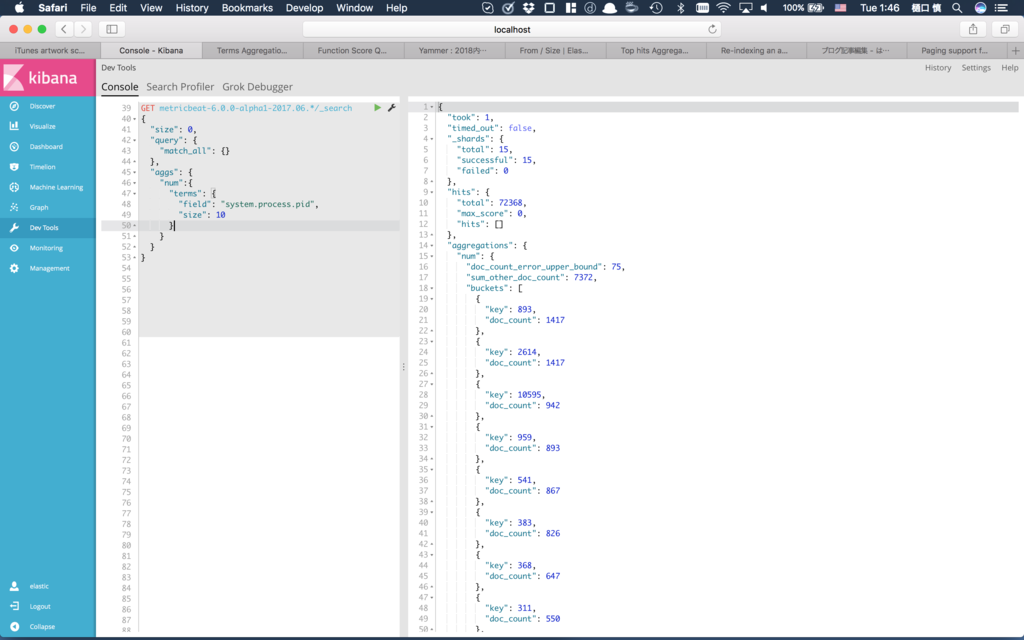Open the iTunes artwork browser tab
The image size is (1024, 640).
pos(50,50)
